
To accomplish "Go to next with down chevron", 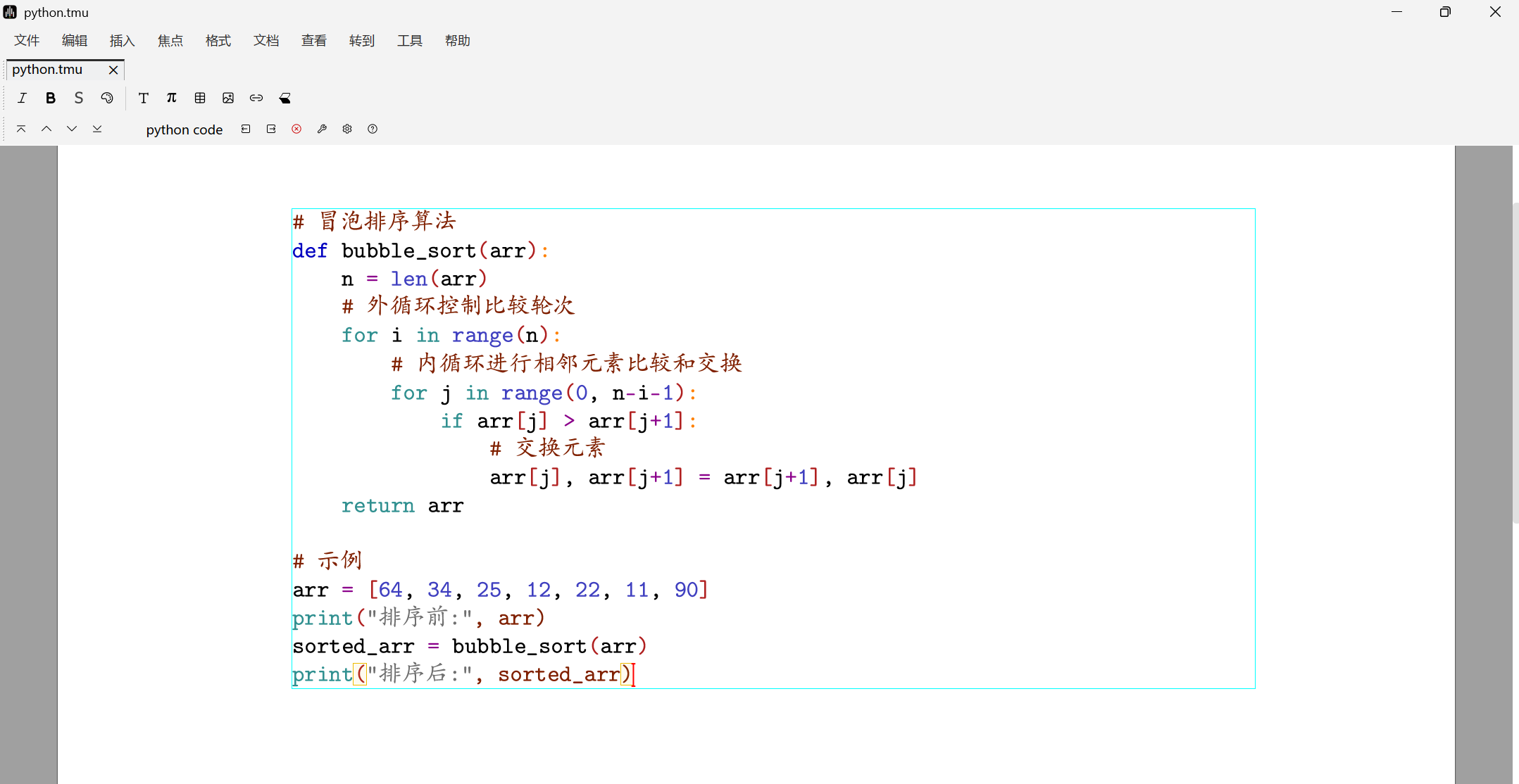I will tap(72, 129).
